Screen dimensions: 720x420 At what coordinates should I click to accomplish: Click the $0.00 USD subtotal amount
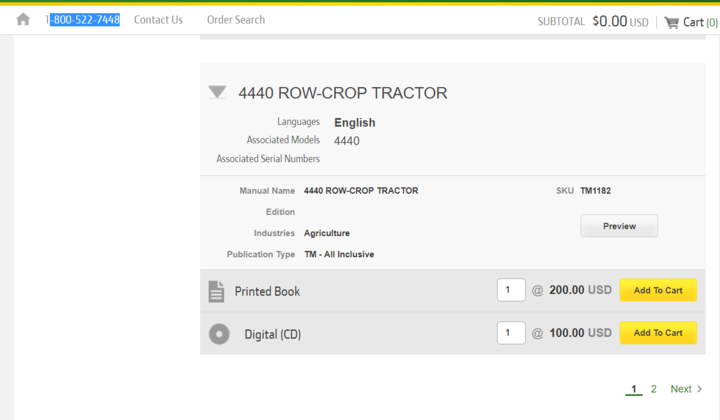(620, 22)
